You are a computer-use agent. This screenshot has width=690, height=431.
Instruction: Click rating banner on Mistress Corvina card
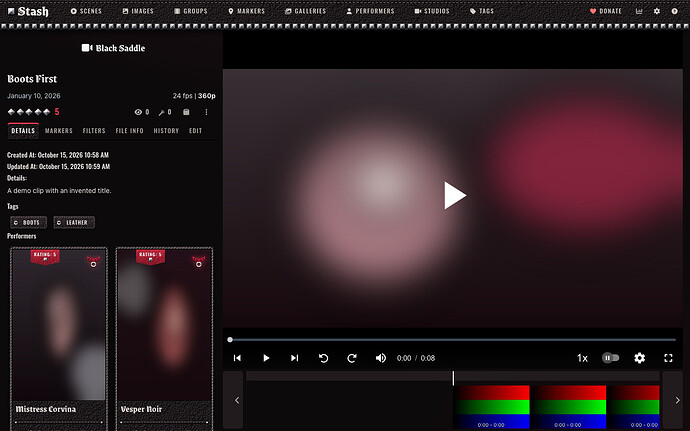tap(45, 257)
